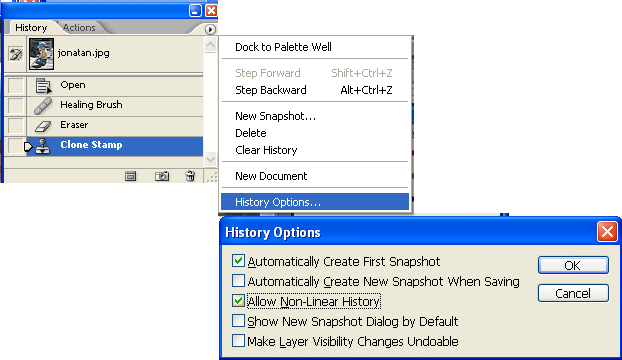This screenshot has height=360, width=622.
Task: Switch to the Actions tab
Action: point(79,28)
